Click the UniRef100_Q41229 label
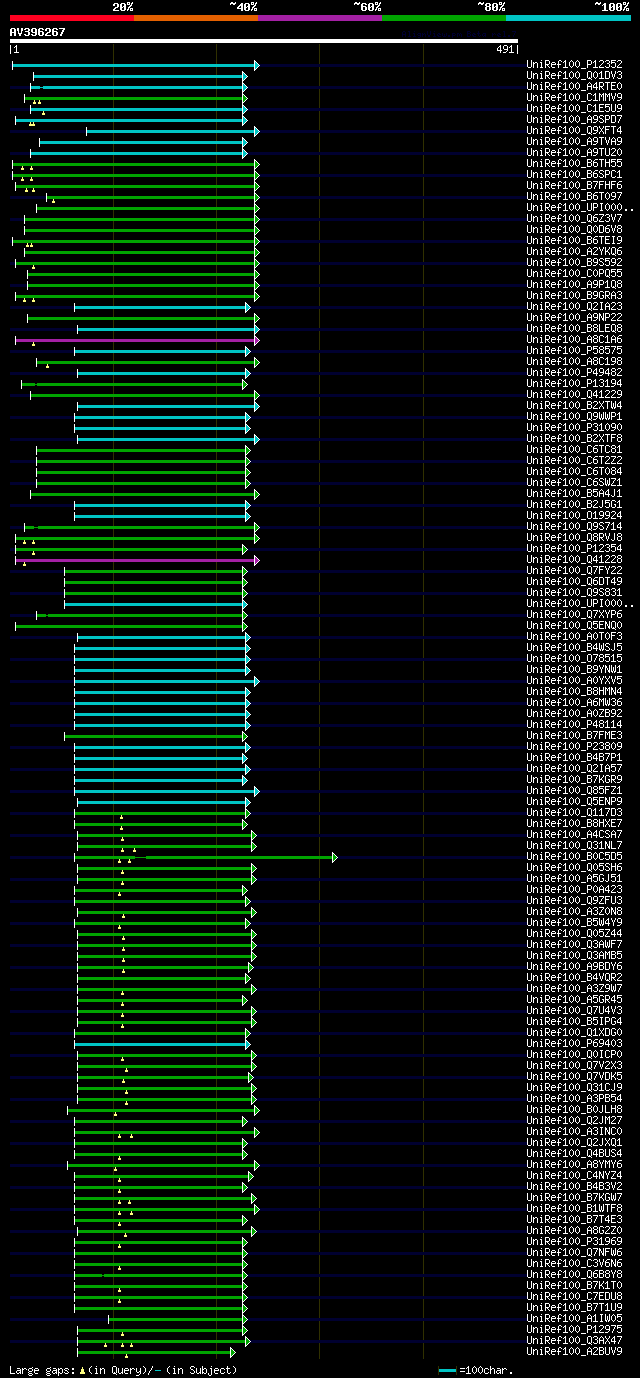 [574, 395]
